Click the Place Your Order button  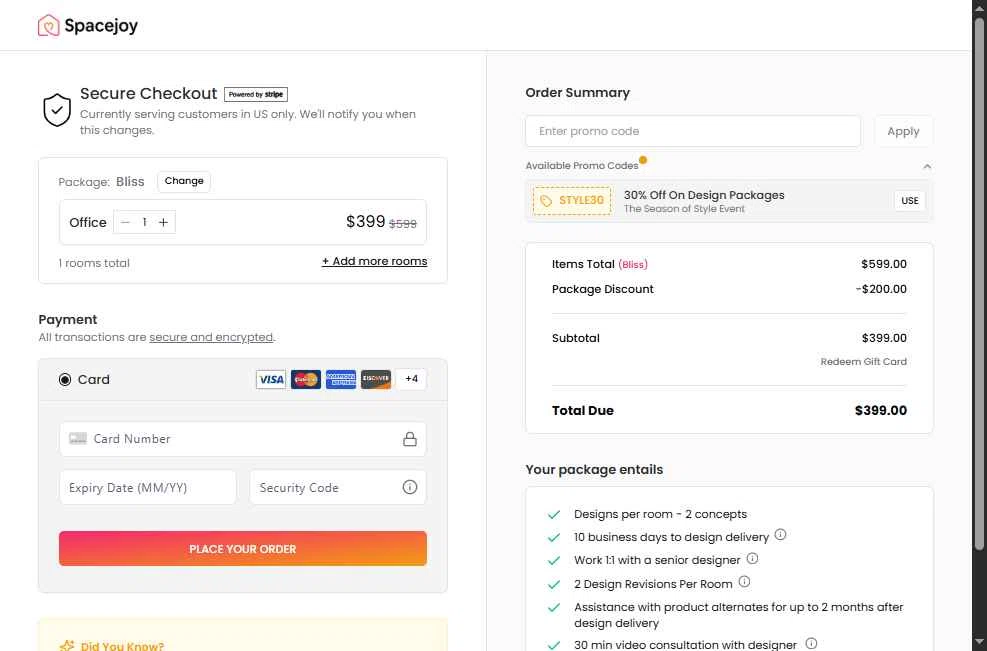243,548
